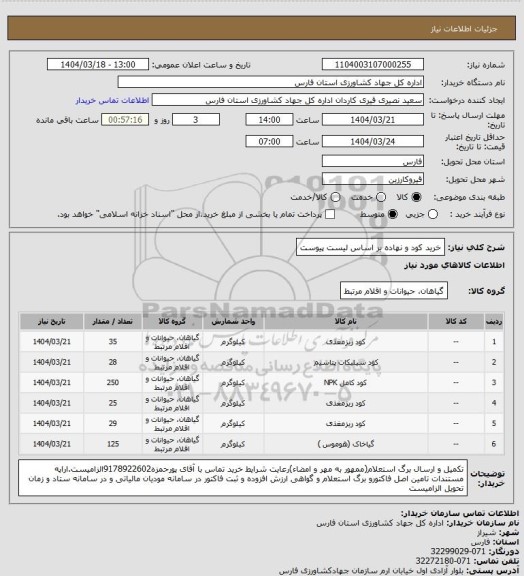Click item name گیاخاک (هوموس)
The image size is (524, 576).
coord(345,444)
